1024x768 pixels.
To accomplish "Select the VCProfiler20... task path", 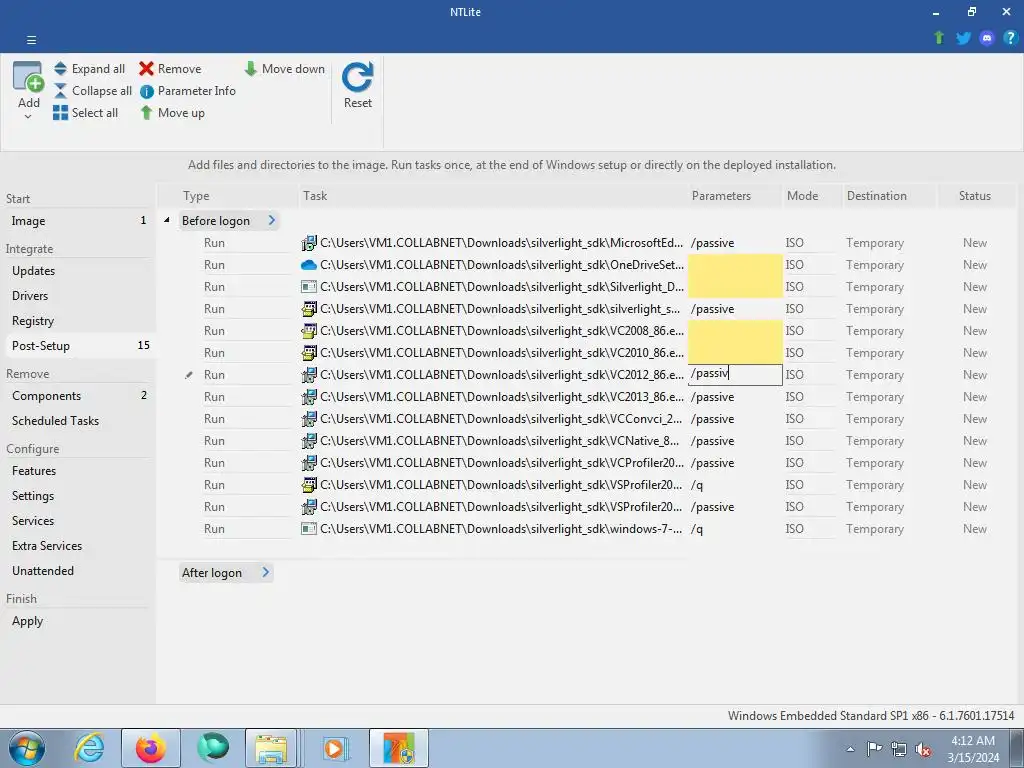I will click(x=502, y=463).
